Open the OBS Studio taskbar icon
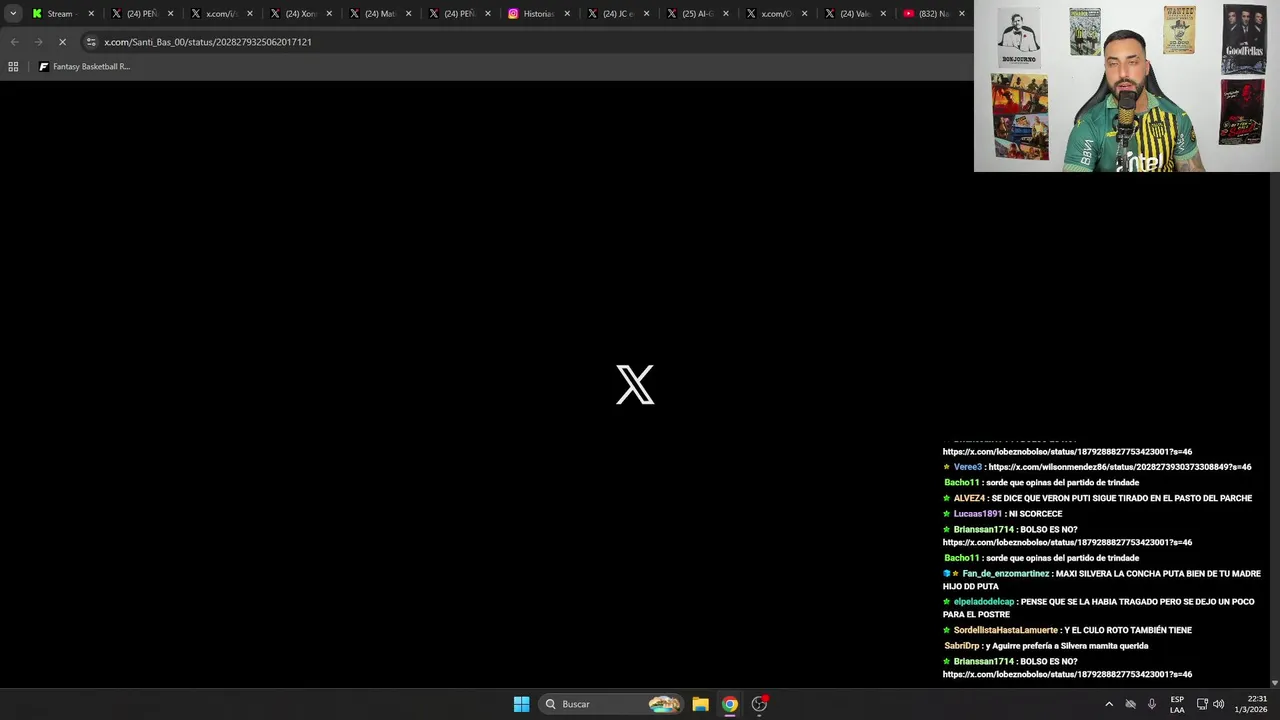 pyautogui.click(x=759, y=704)
